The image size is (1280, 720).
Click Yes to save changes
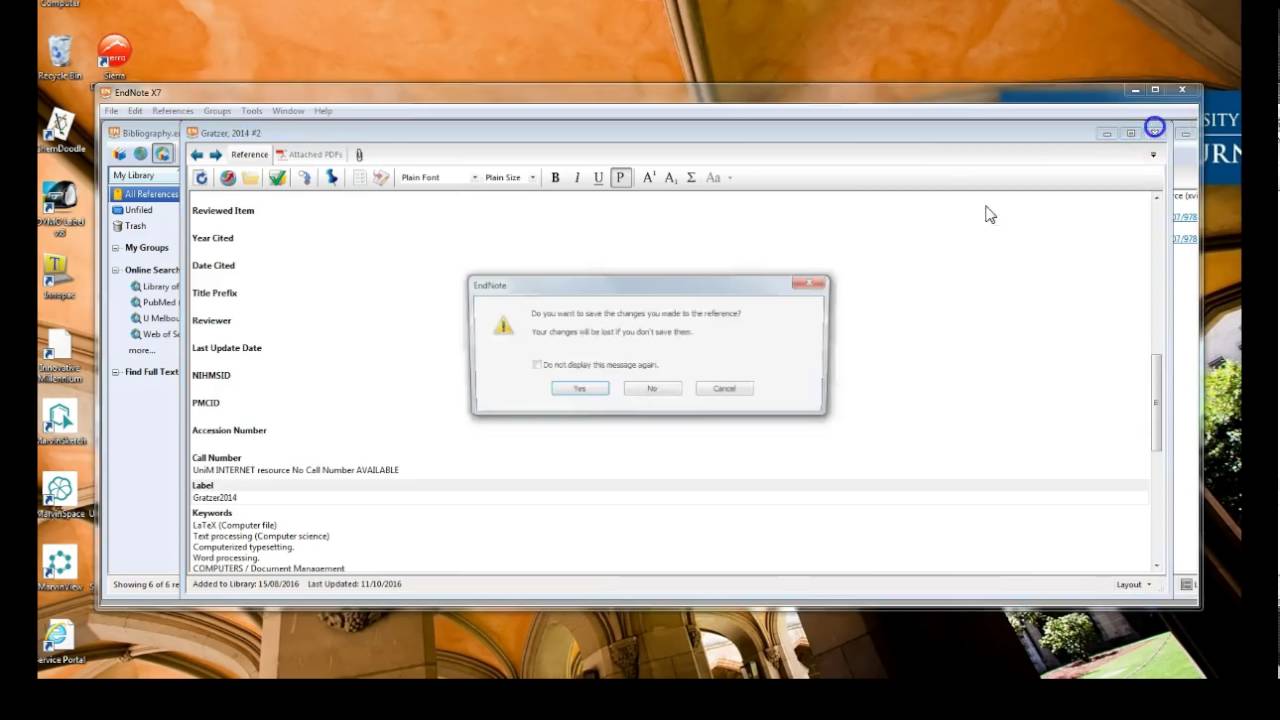(580, 388)
